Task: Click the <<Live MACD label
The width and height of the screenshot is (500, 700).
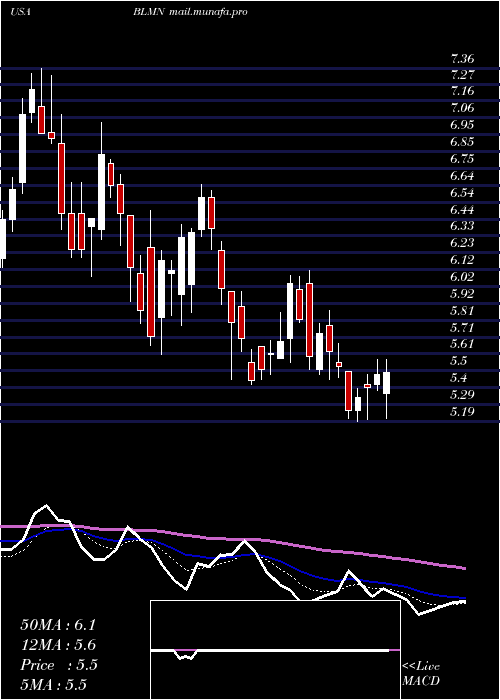Action: pos(421,673)
